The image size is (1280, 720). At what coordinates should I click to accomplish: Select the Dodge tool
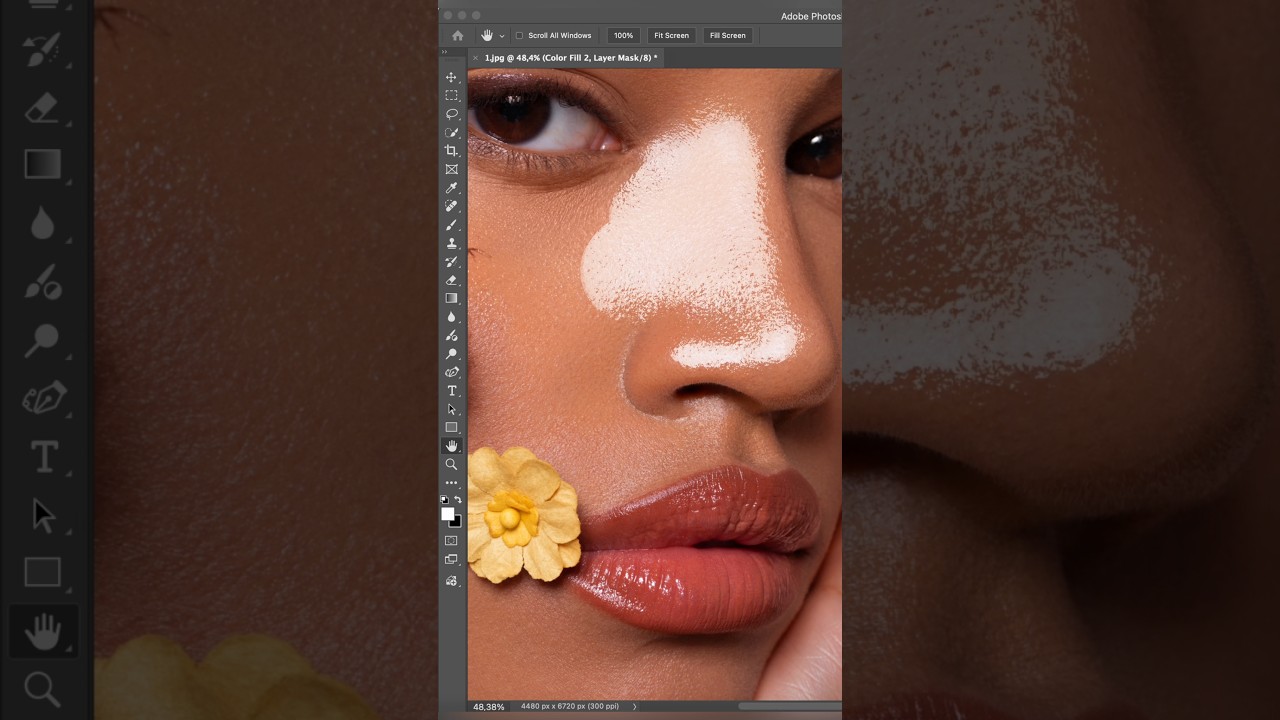click(451, 354)
